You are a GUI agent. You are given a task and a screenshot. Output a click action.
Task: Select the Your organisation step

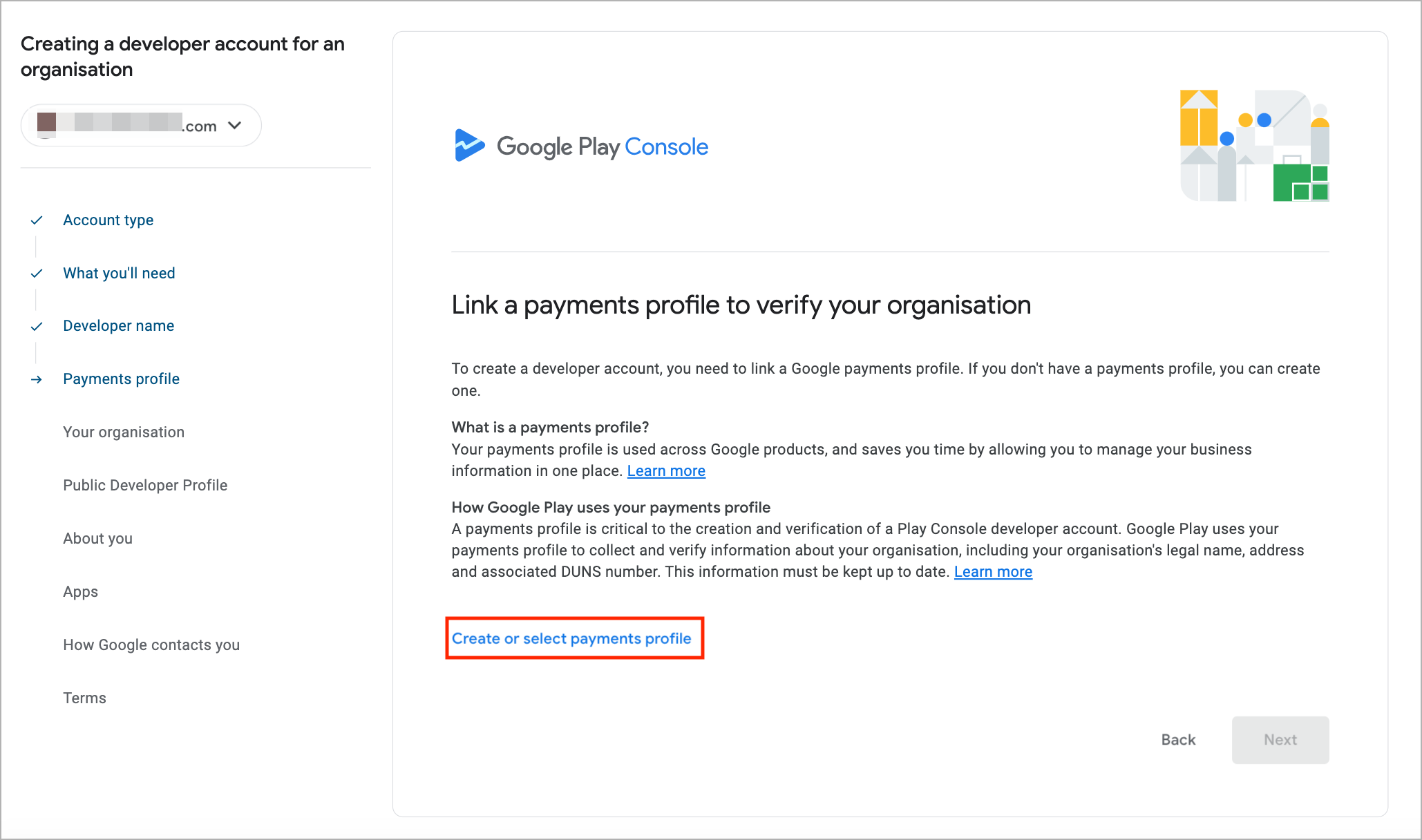[x=124, y=432]
